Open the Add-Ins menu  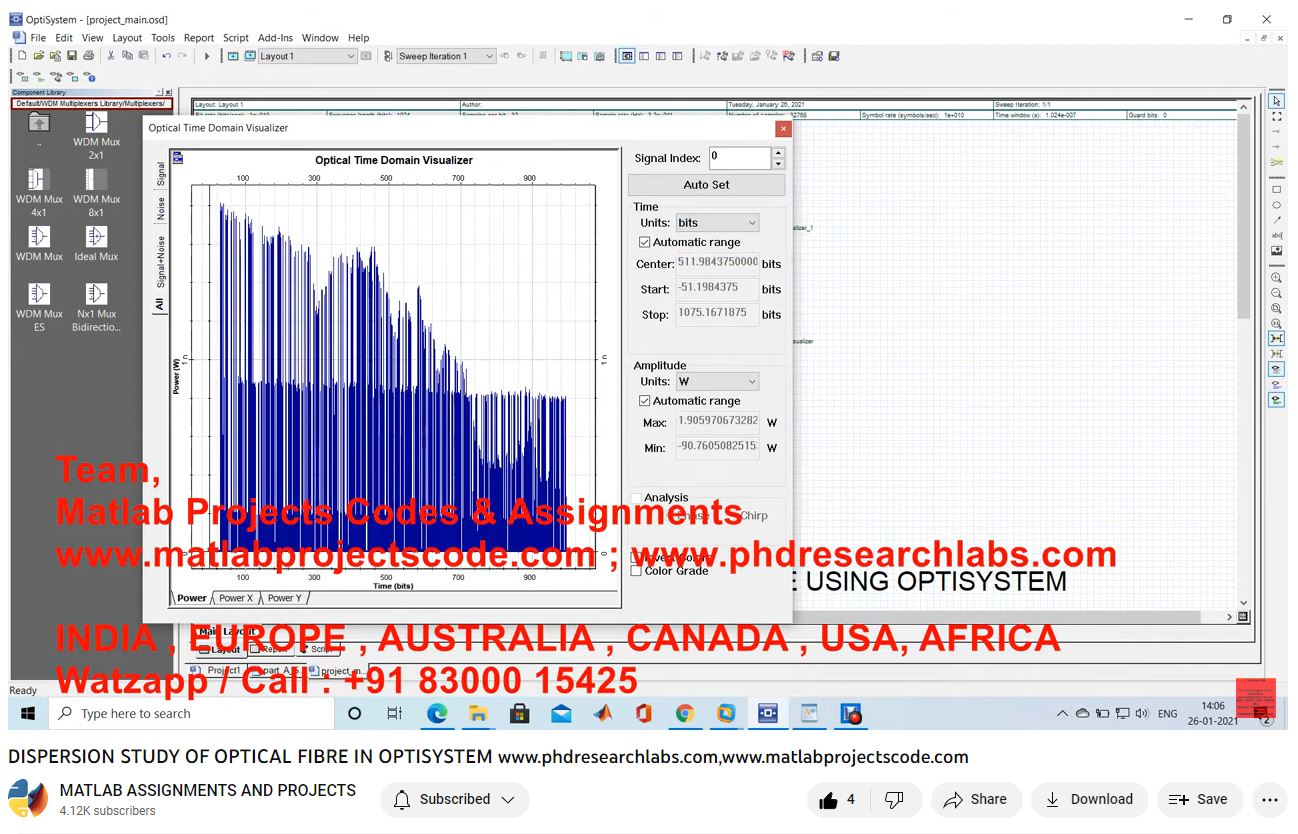(275, 38)
